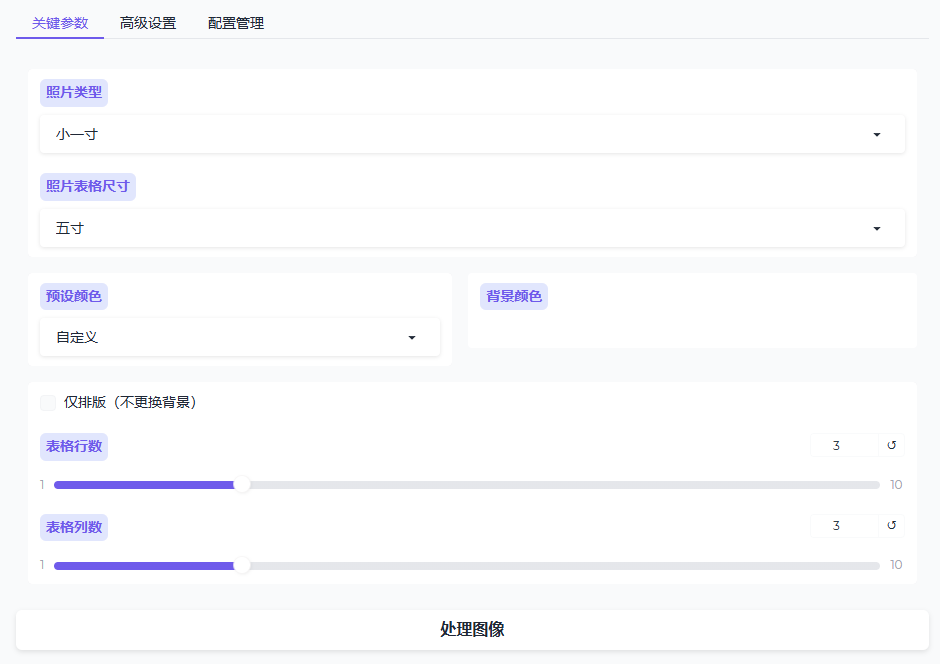The height and width of the screenshot is (664, 940).
Task: Click the 预设颜色 dropdown arrow icon
Action: pos(412,338)
